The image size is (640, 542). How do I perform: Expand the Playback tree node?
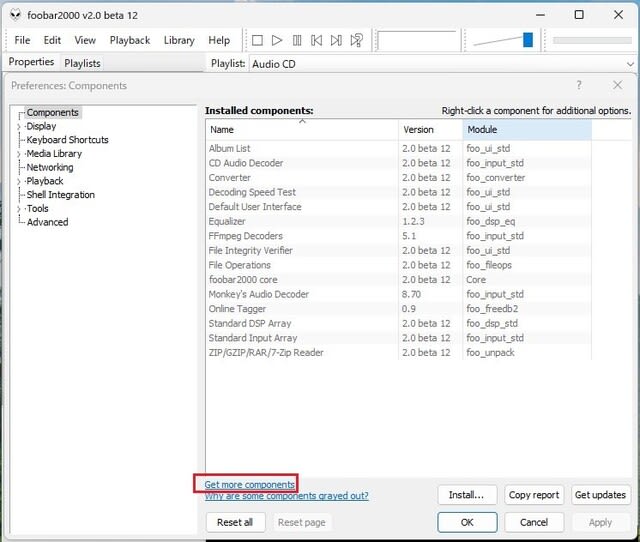[x=19, y=181]
